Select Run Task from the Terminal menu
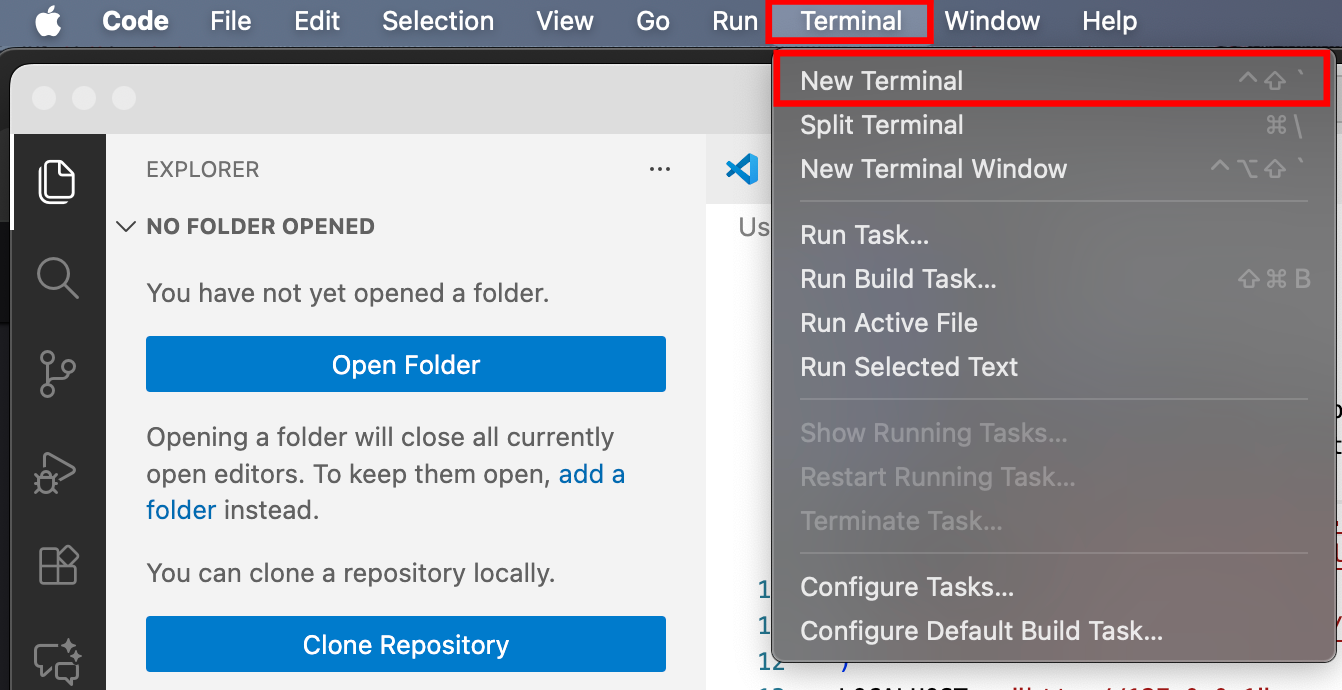Image resolution: width=1342 pixels, height=690 pixels. click(864, 234)
